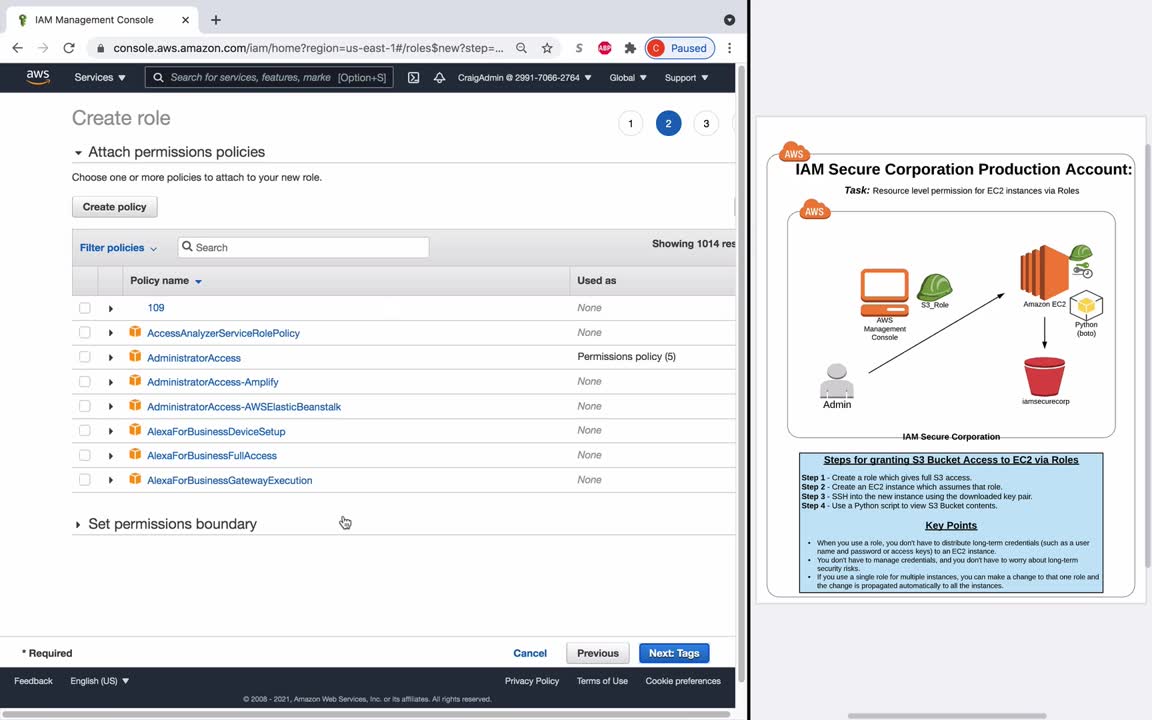Select the AdministratorAccess policy checkbox

(84, 357)
